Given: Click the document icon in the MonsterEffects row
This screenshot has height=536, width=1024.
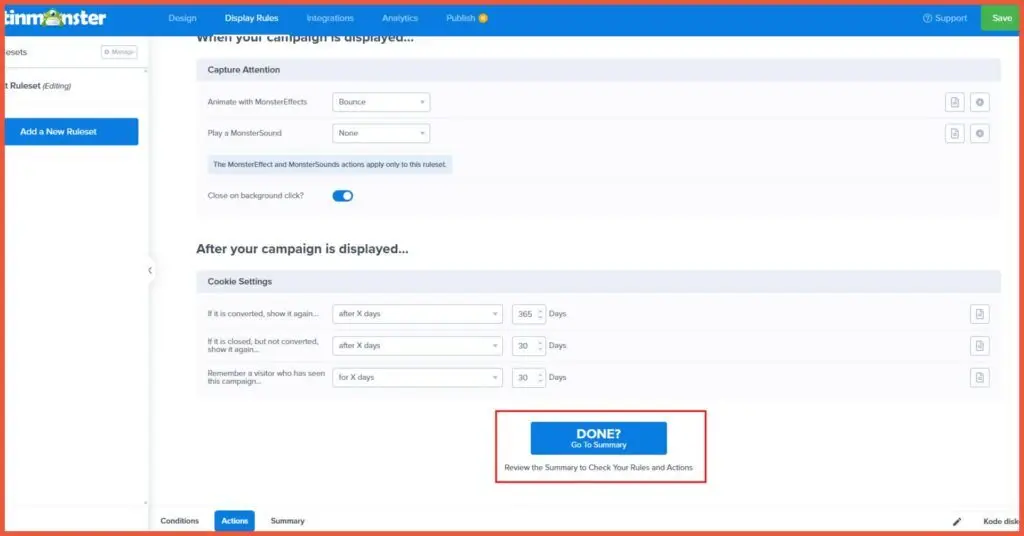Looking at the screenshot, I should [x=955, y=102].
